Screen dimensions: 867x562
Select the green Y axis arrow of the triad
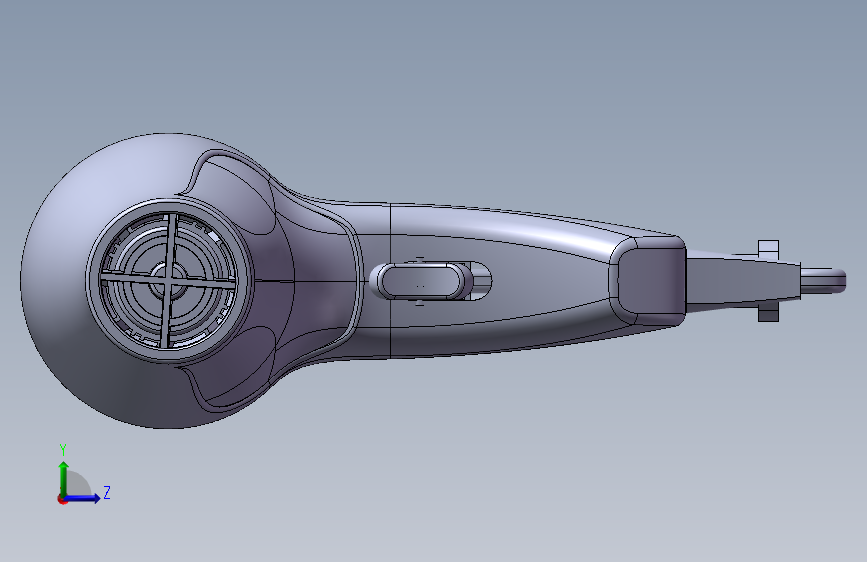(x=64, y=478)
